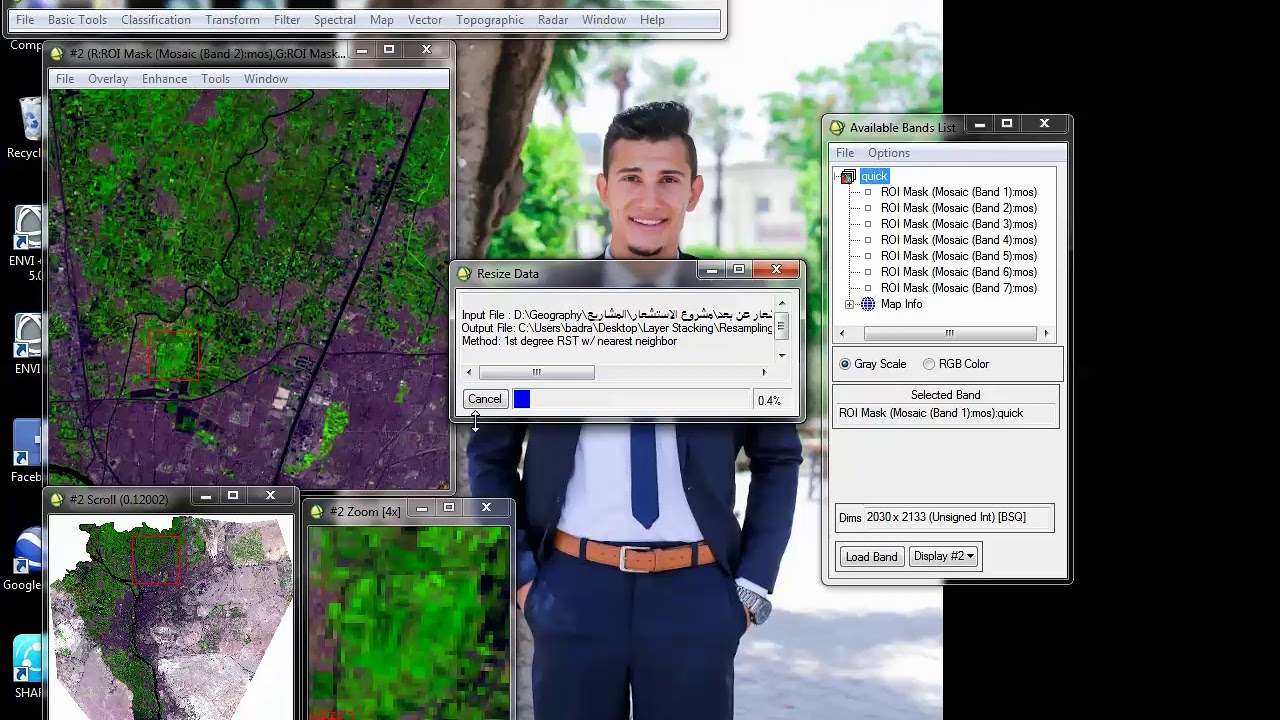The width and height of the screenshot is (1280, 720).
Task: Click ENVI logo in Available Bands List title
Action: (837, 127)
